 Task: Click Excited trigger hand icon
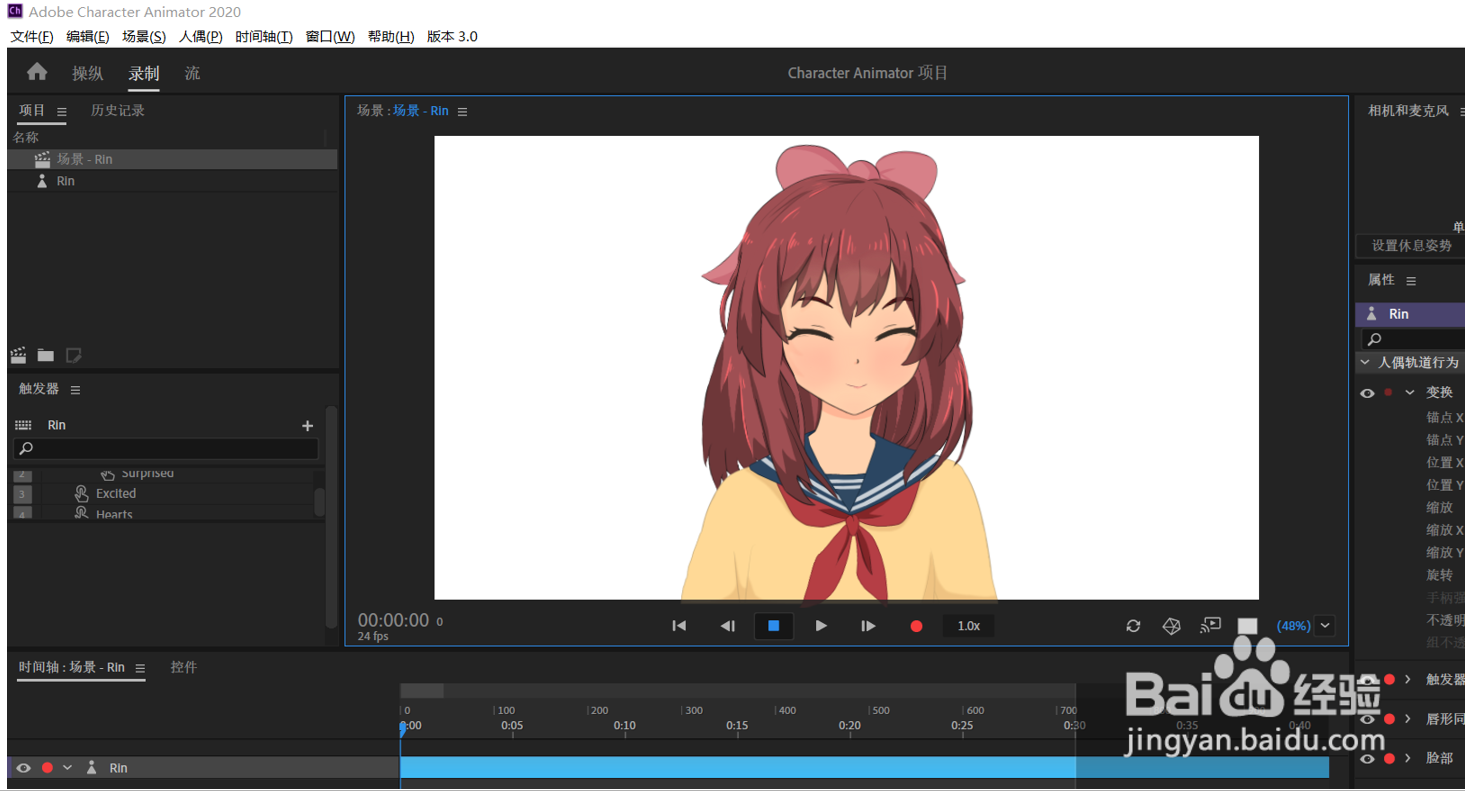82,494
